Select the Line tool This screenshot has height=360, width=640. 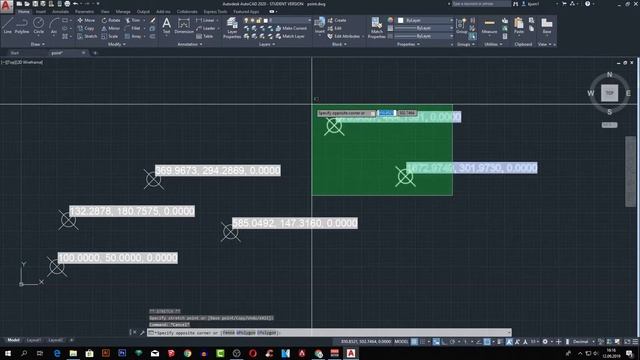(7, 26)
